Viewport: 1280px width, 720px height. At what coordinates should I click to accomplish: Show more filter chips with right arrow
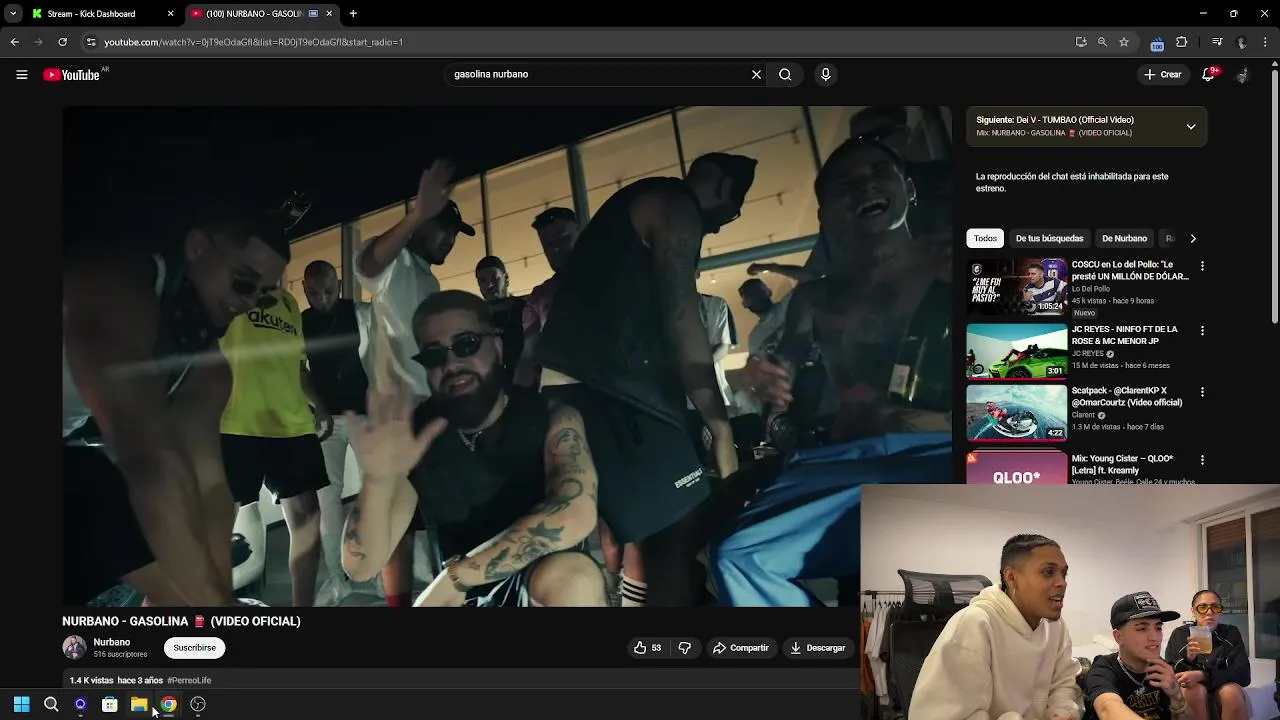1192,238
